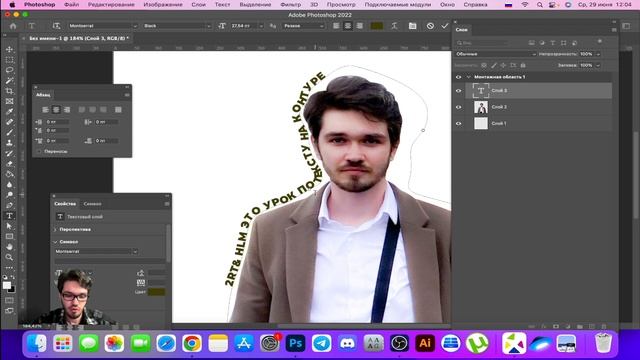Lock all lock icon in Layers panel
The height and width of the screenshot is (360, 640).
[523, 65]
